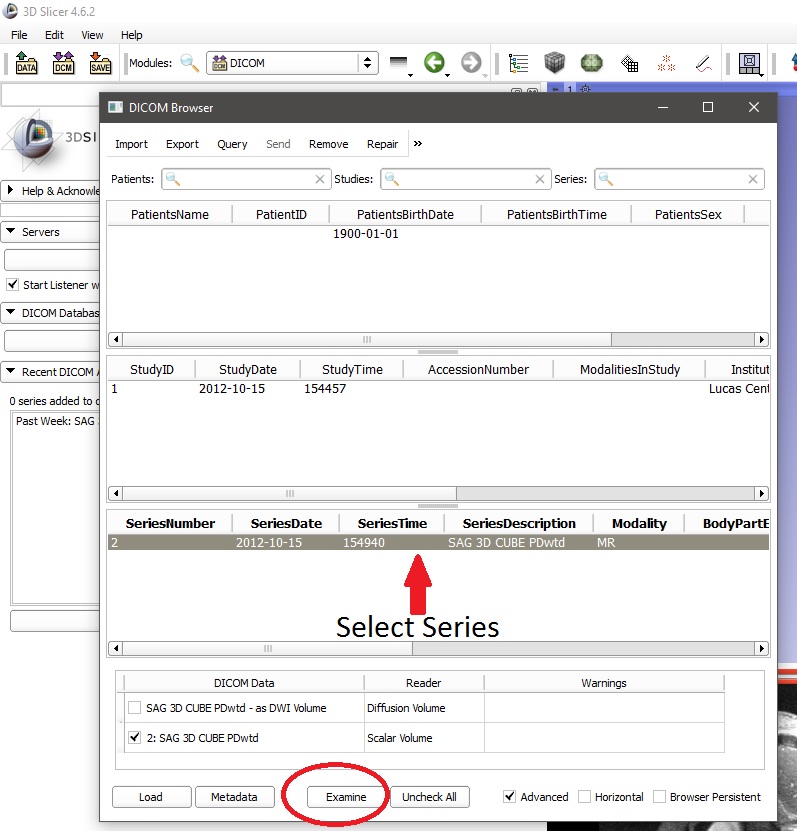Toggle the Browser Persistent checkbox
The image size is (797, 831).
click(x=660, y=797)
